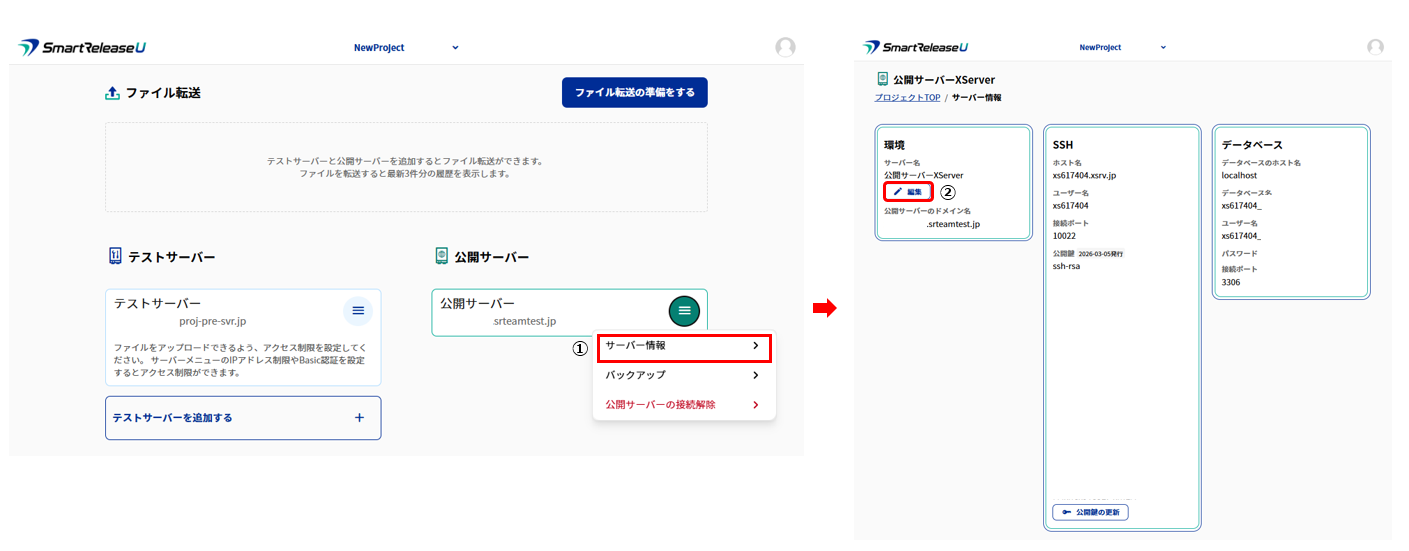Open user avatar in left screen header
This screenshot has width=1409, height=551.
785,47
